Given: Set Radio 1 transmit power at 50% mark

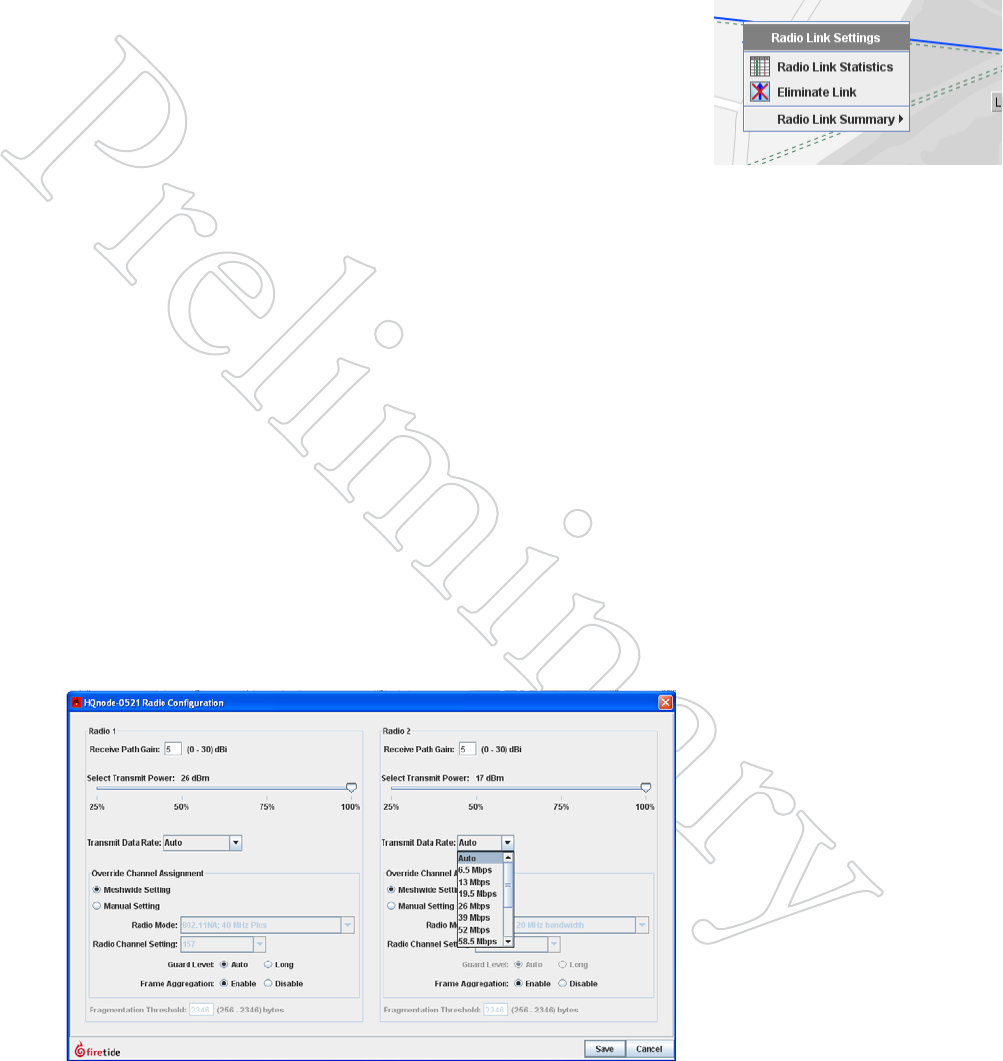Looking at the screenshot, I should click(181, 788).
